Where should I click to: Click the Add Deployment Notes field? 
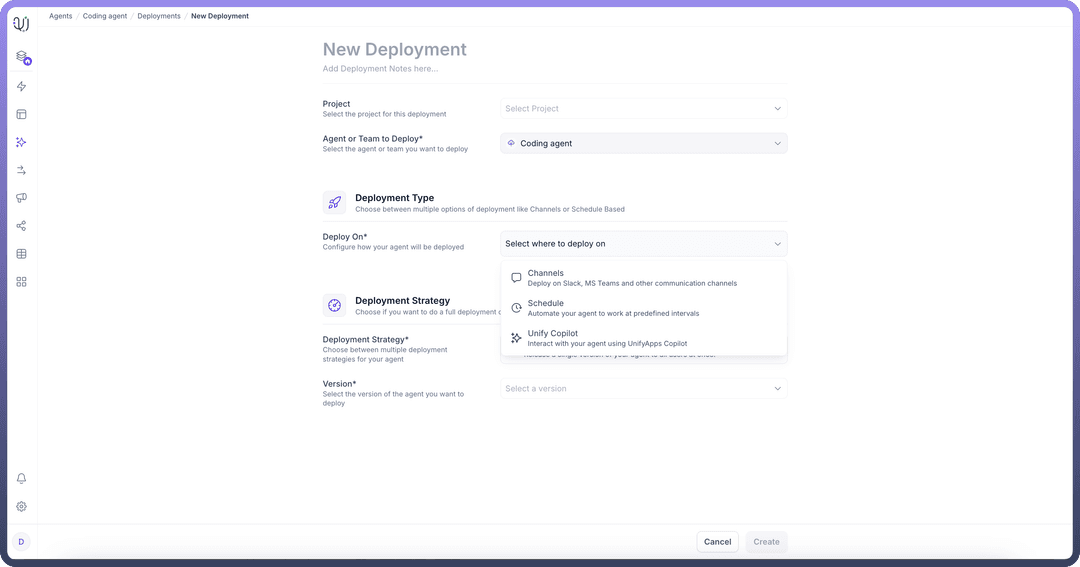[380, 69]
